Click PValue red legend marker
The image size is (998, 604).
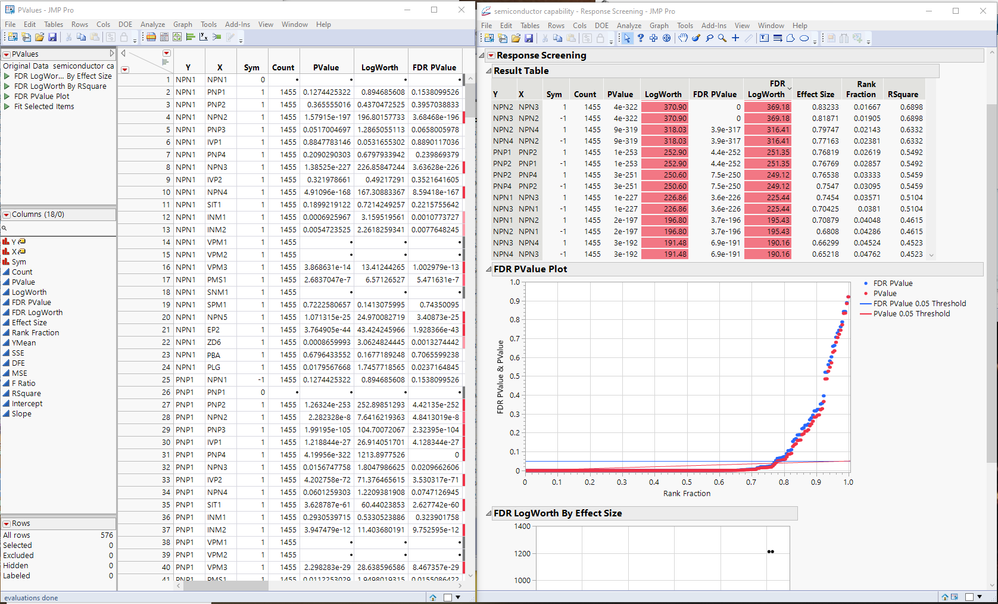864,293
